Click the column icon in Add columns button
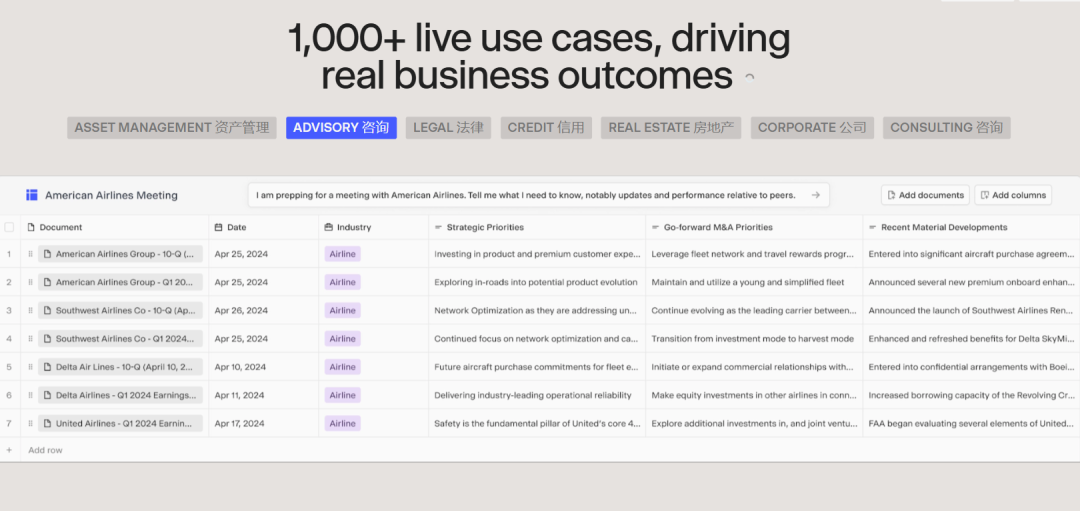Image resolution: width=1080 pixels, height=511 pixels. 985,195
